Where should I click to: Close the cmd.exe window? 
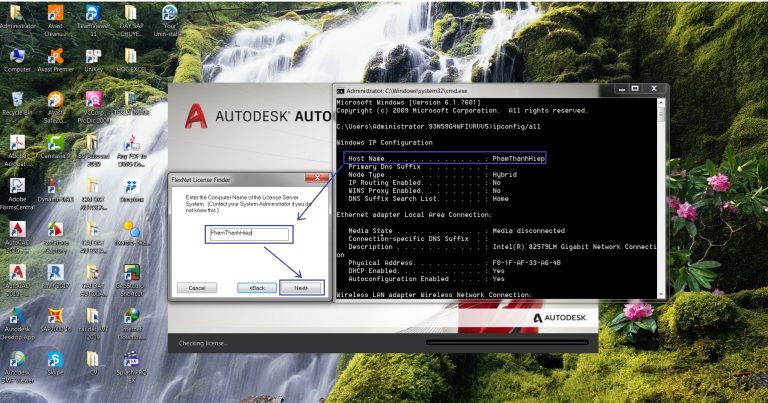point(654,89)
